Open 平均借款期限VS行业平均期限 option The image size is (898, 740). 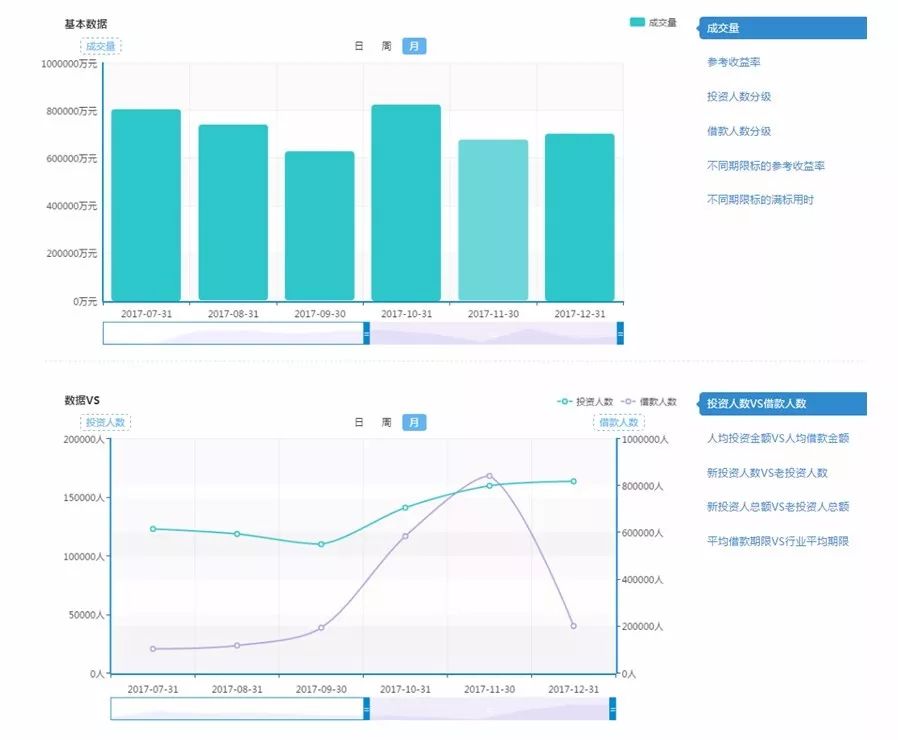777,541
